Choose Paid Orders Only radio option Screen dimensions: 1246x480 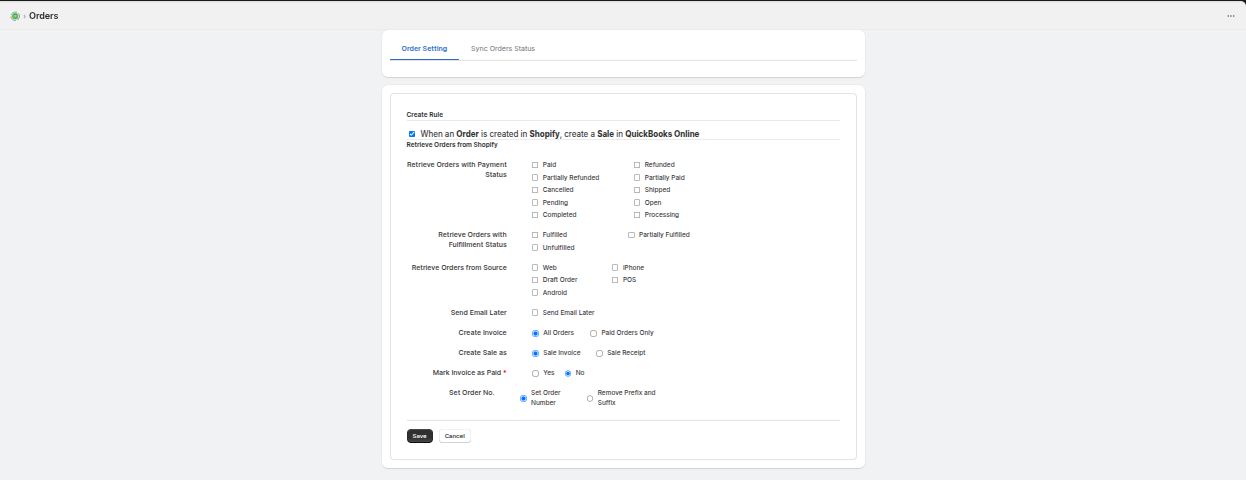[594, 332]
